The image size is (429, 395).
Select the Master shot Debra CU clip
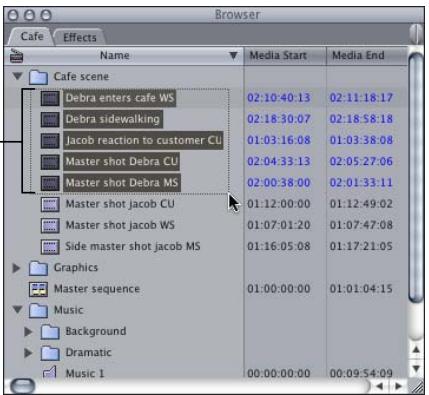coord(122,162)
